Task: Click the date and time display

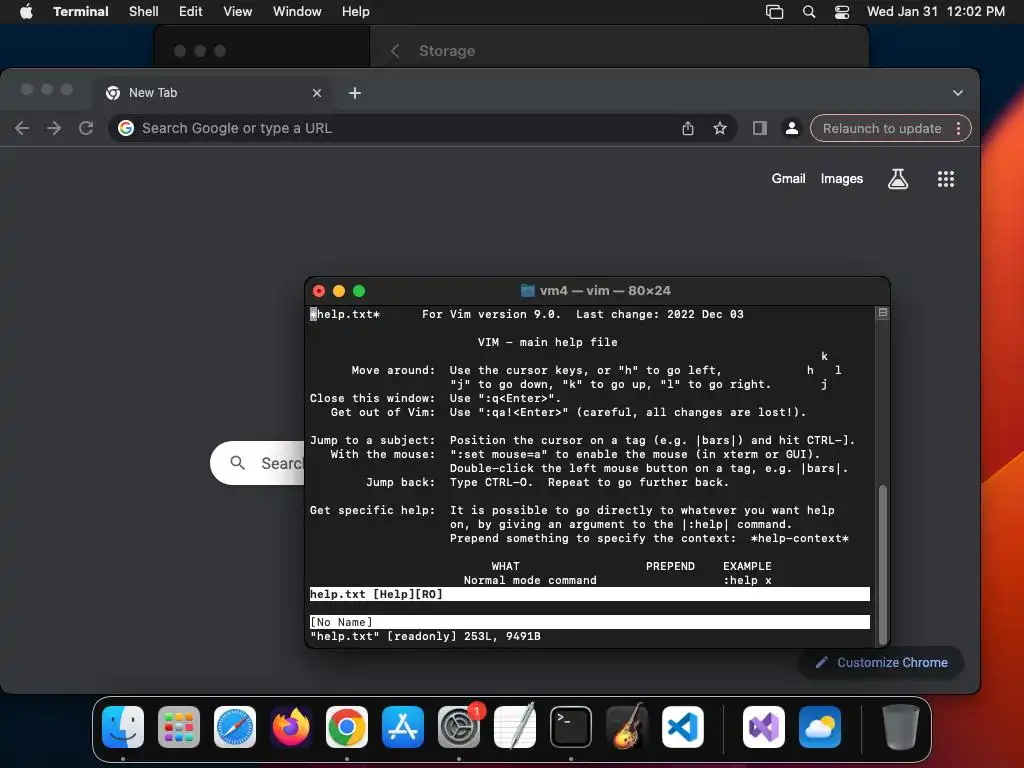Action: point(936,12)
